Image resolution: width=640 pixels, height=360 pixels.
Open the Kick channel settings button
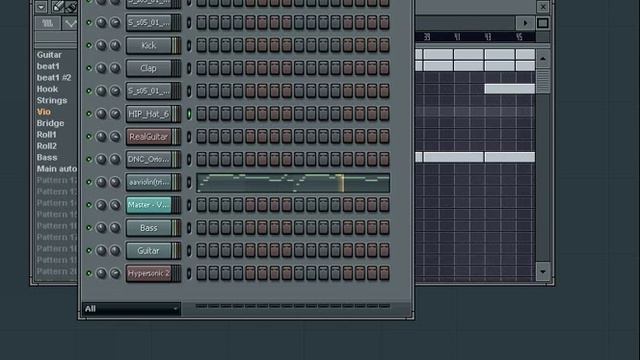point(149,45)
